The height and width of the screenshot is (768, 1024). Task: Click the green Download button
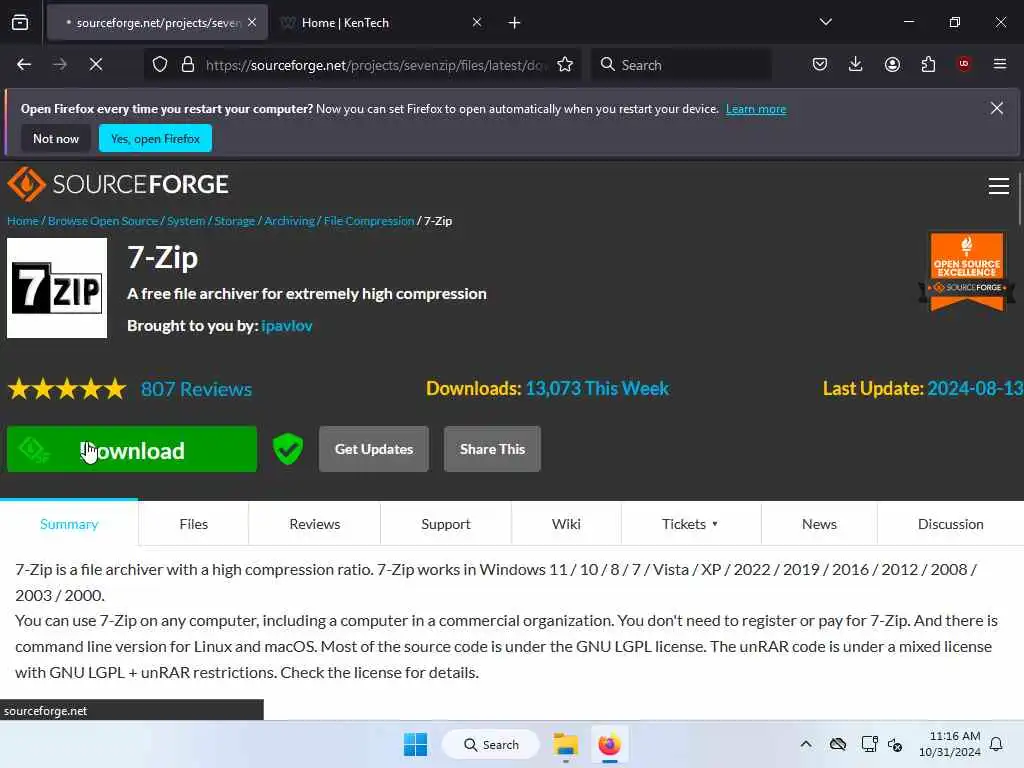pyautogui.click(x=132, y=449)
